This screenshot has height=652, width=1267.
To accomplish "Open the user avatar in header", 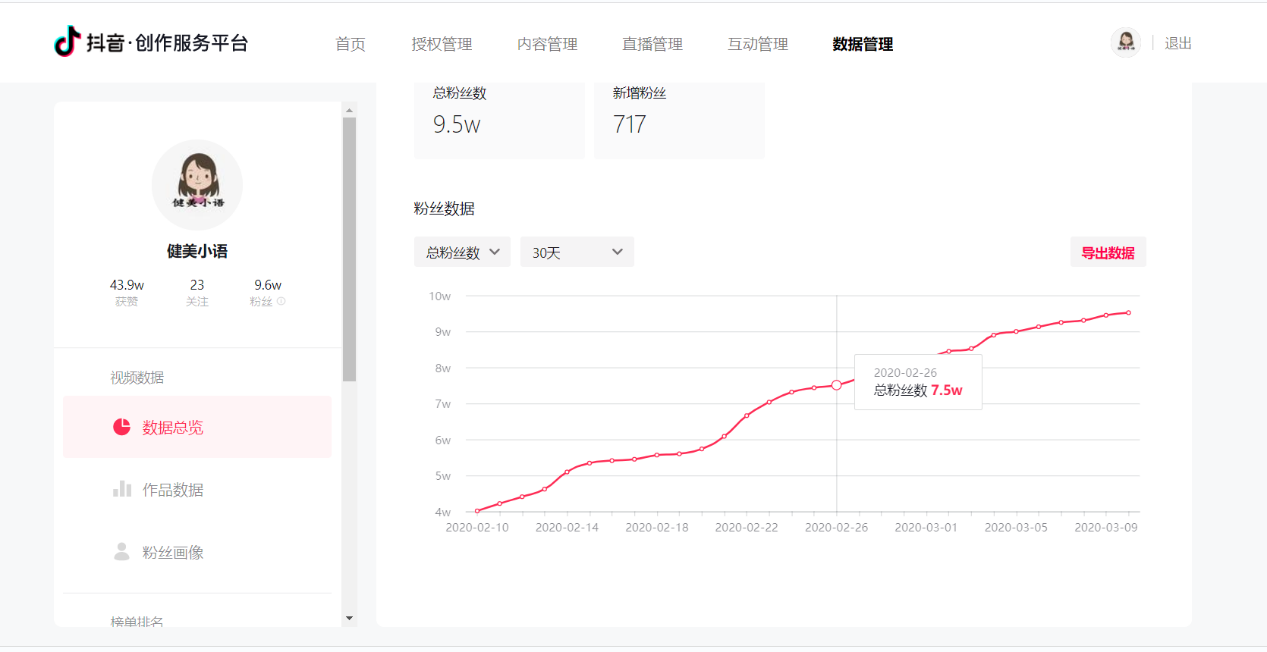I will click(x=1125, y=42).
